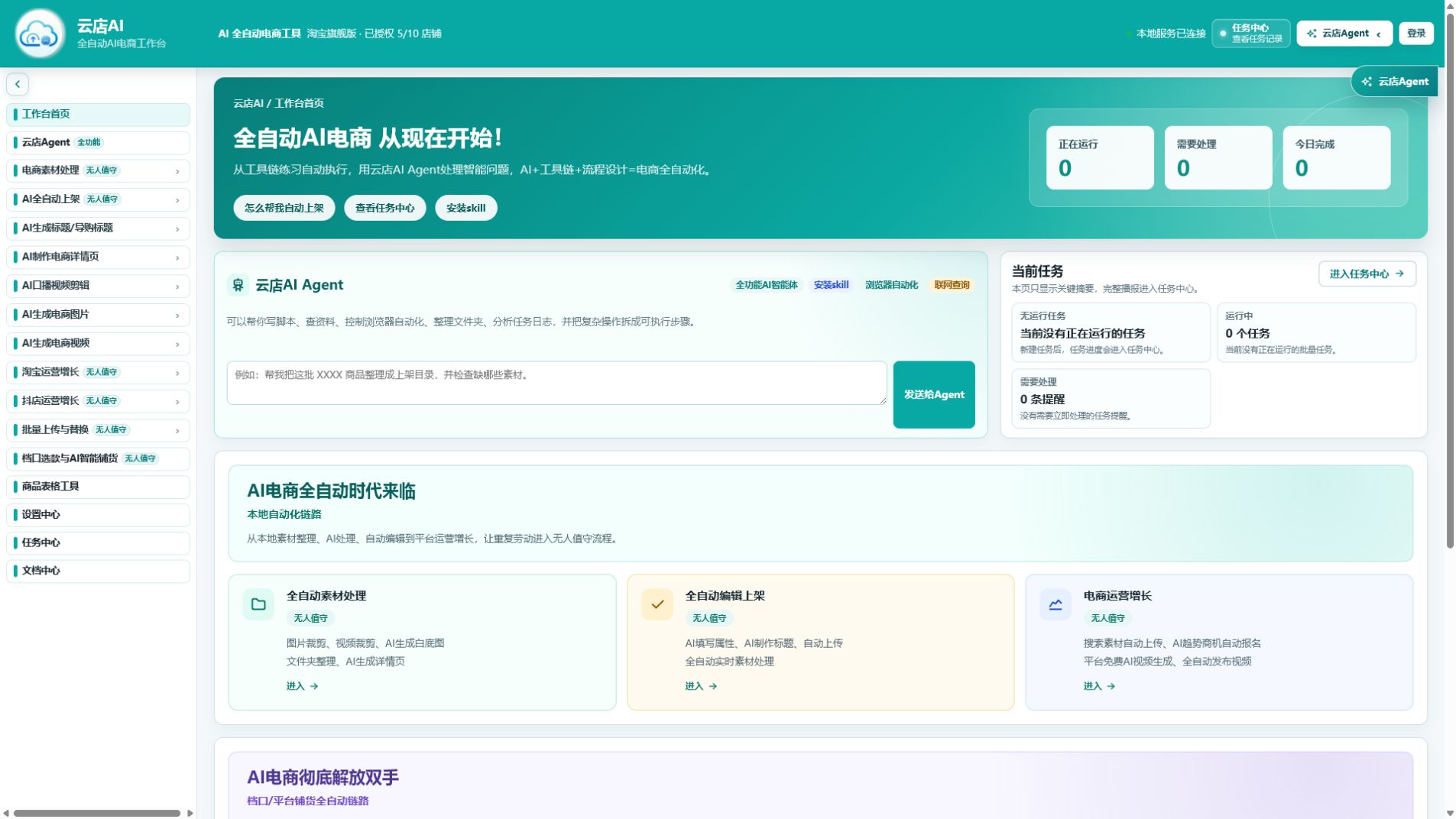1456x819 pixels.
Task: Click 进入任务中心 button
Action: point(1367,274)
